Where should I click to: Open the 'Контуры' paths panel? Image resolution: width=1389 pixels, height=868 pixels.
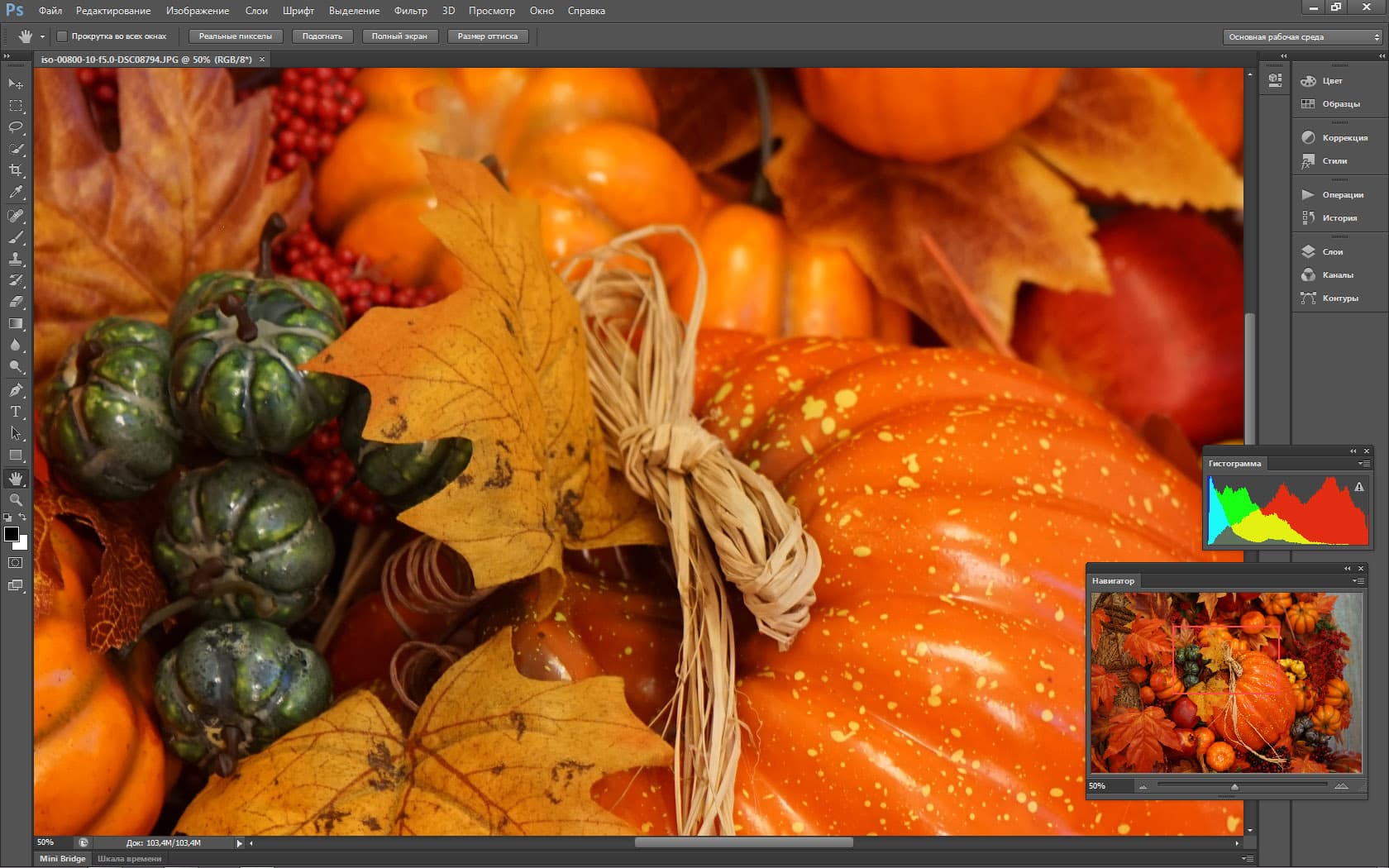click(1339, 298)
